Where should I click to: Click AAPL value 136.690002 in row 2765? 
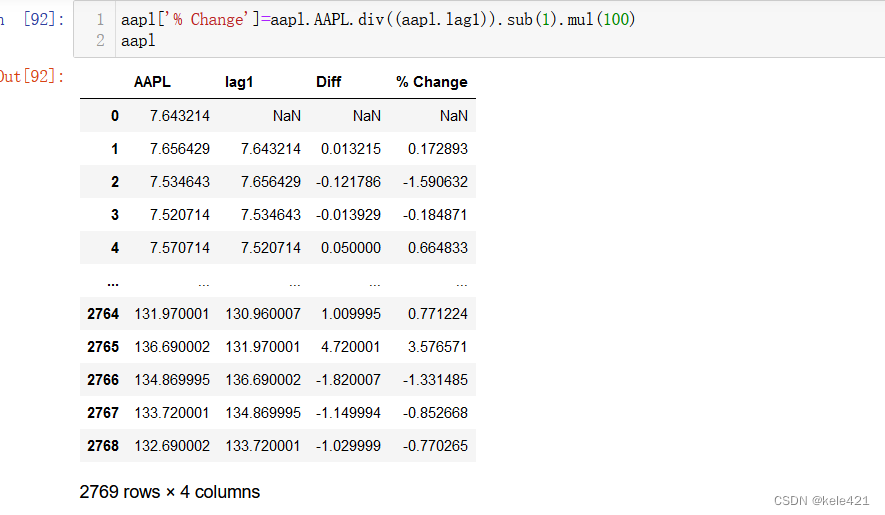click(x=172, y=347)
